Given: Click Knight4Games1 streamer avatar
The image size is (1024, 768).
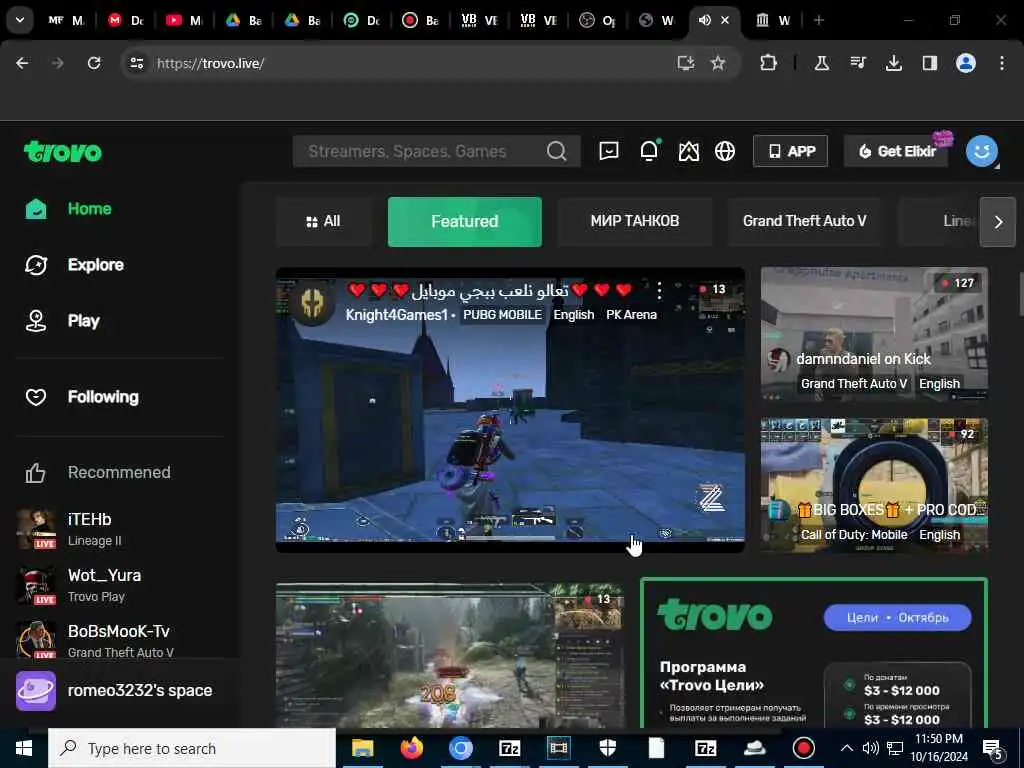Looking at the screenshot, I should pos(312,304).
